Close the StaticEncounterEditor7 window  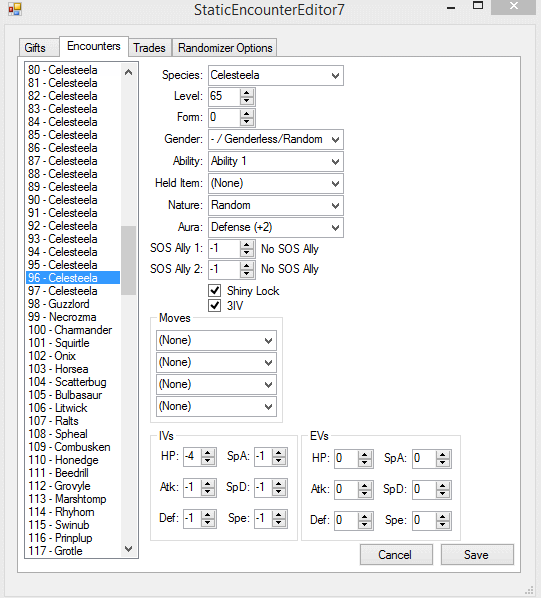click(x=513, y=6)
